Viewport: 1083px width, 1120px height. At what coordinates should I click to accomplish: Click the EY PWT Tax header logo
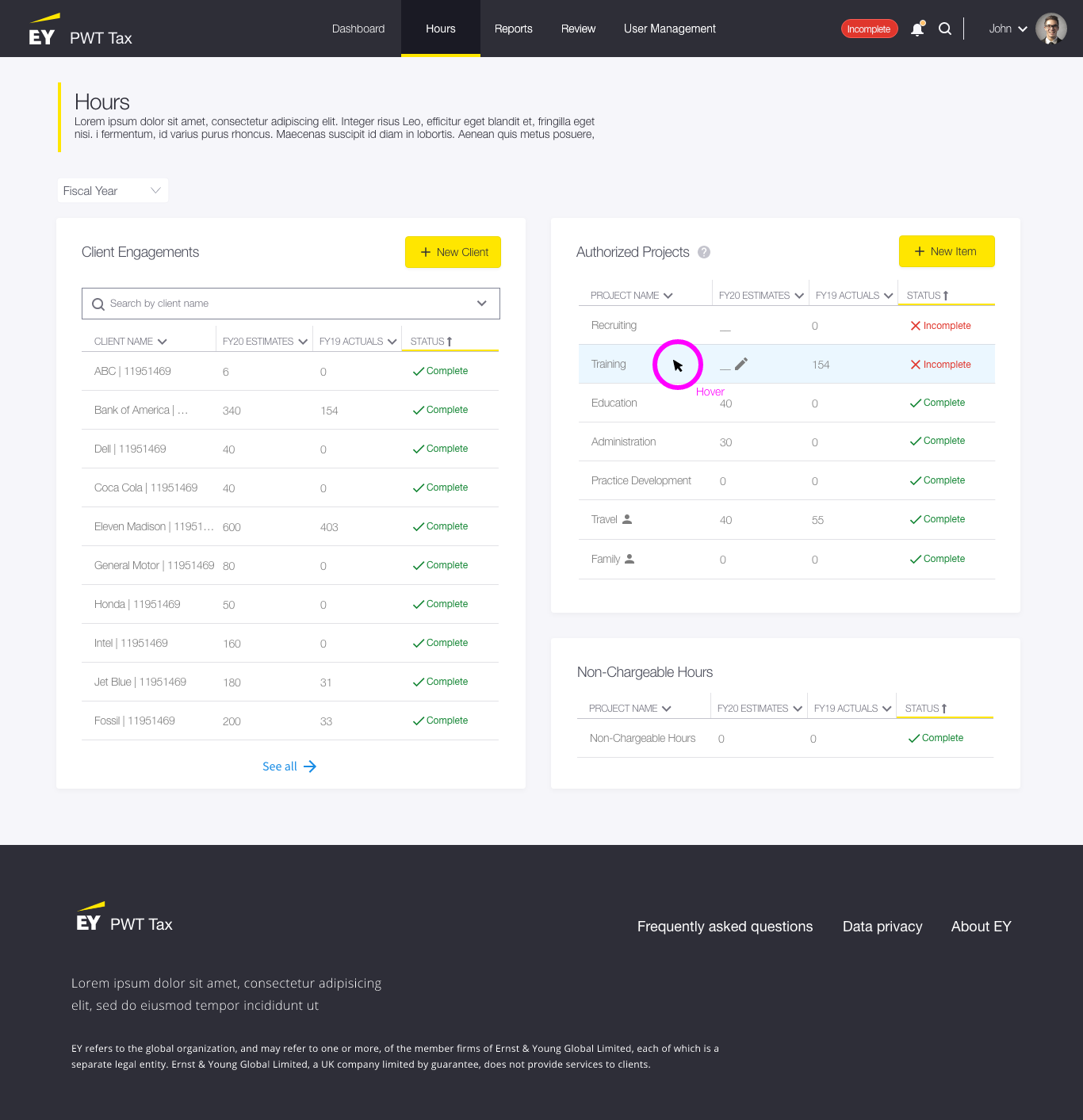(x=80, y=30)
